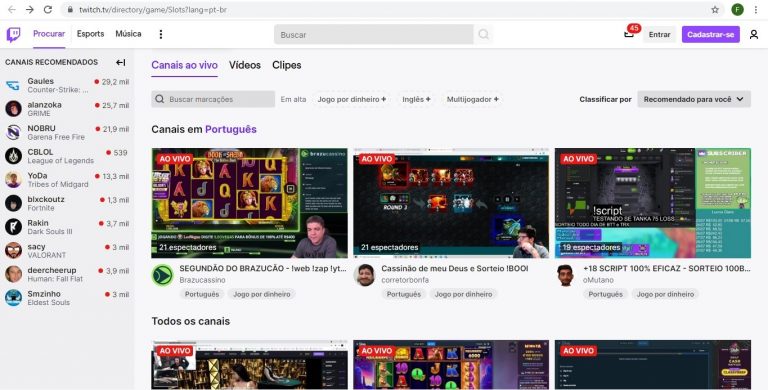The width and height of the screenshot is (768, 390).
Task: Open the user profile icon menu
Action: pos(754,34)
